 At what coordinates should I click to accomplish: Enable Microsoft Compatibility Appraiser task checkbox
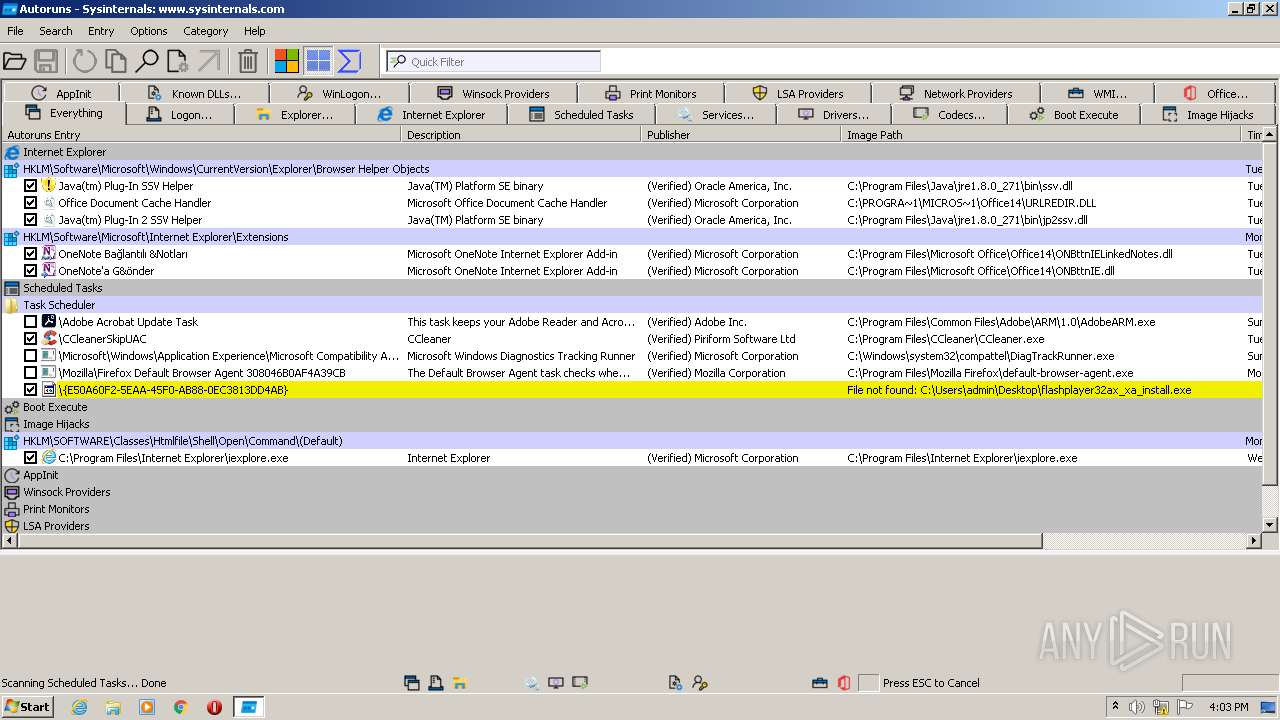31,356
